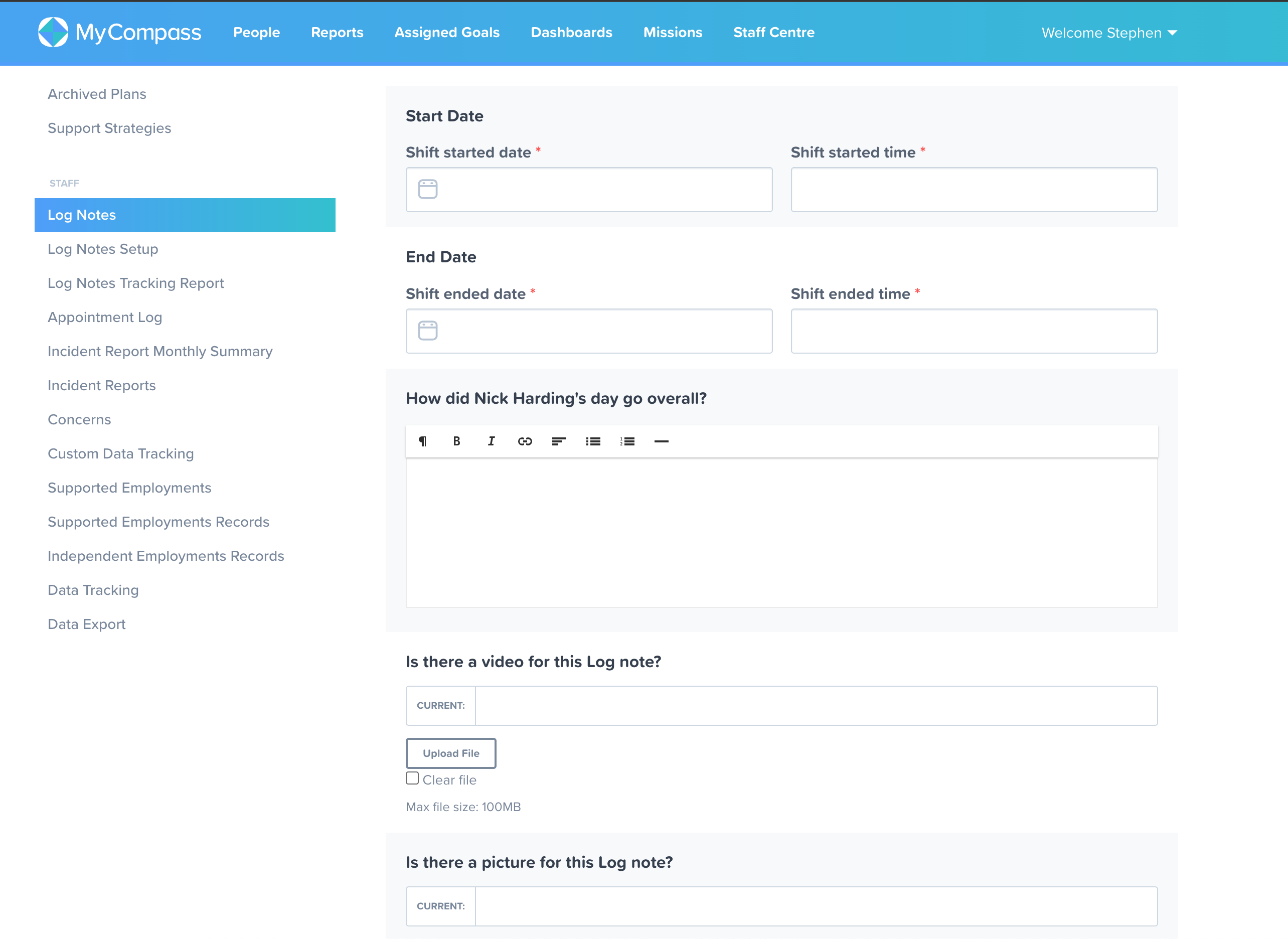Click the Shift ended time field
1288x939 pixels.
point(974,331)
